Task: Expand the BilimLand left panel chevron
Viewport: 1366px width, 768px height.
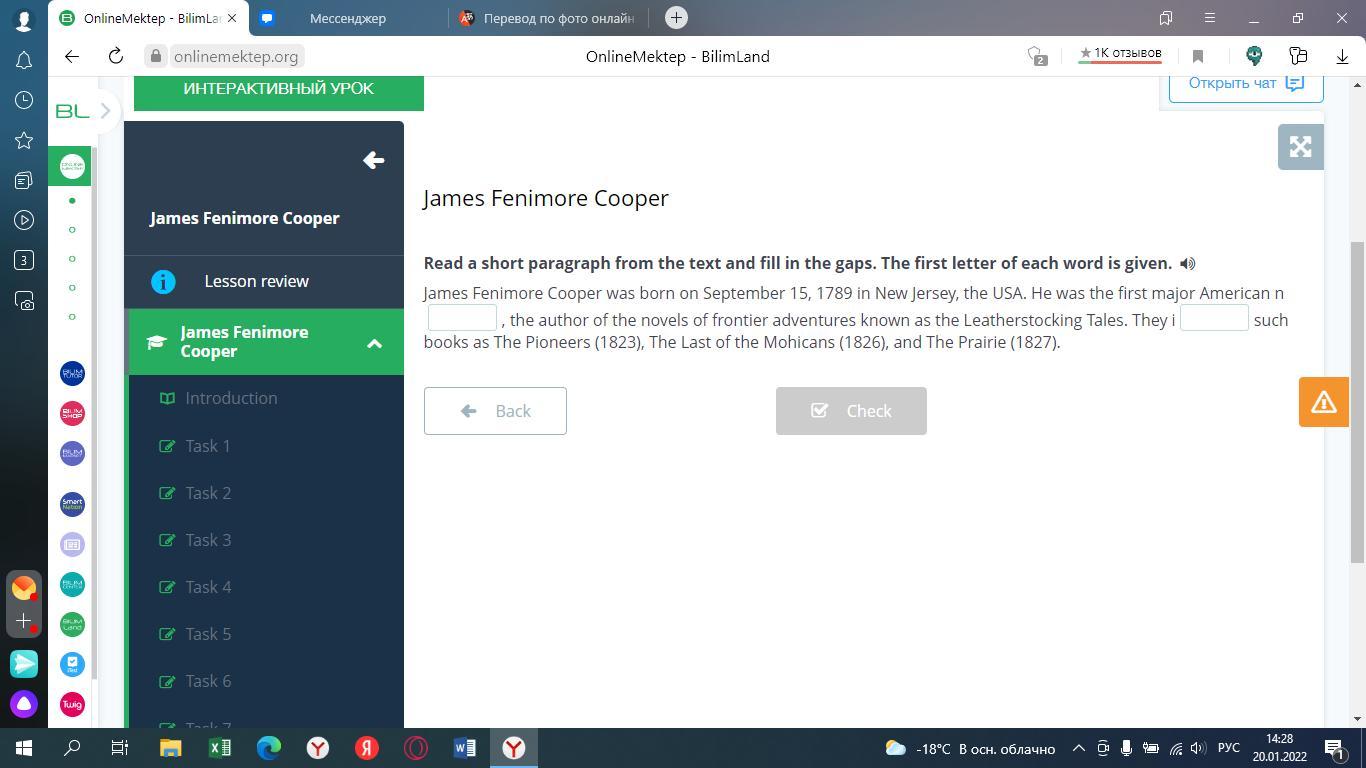Action: 105,111
